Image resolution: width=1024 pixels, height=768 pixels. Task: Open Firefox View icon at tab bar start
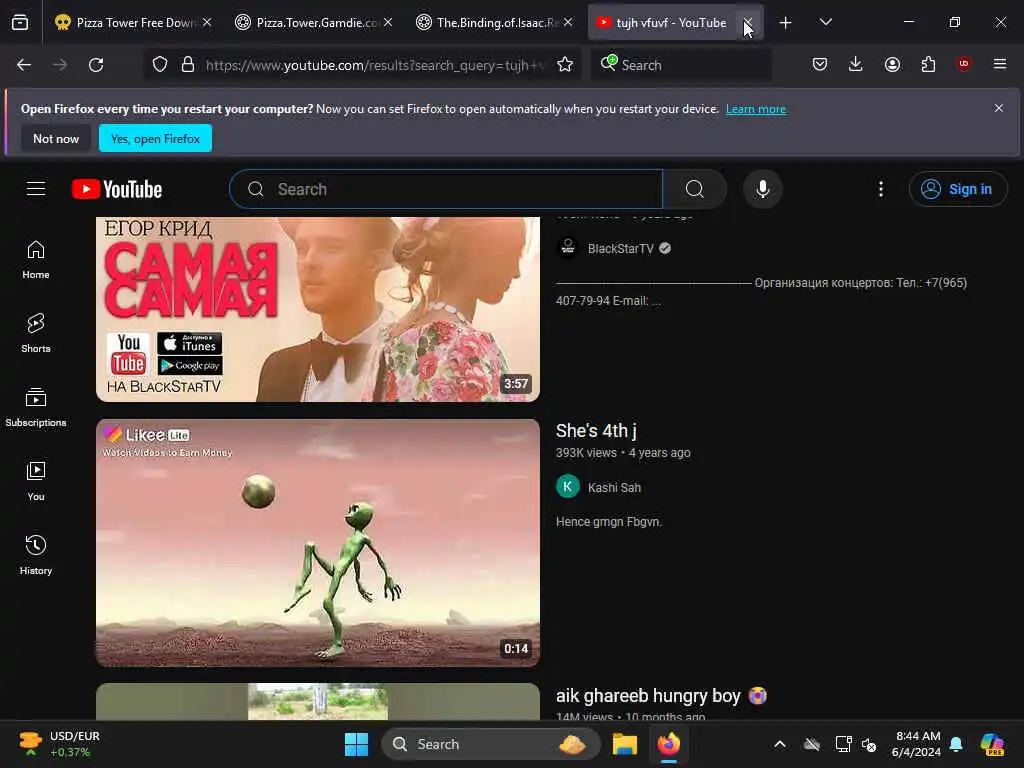20,22
